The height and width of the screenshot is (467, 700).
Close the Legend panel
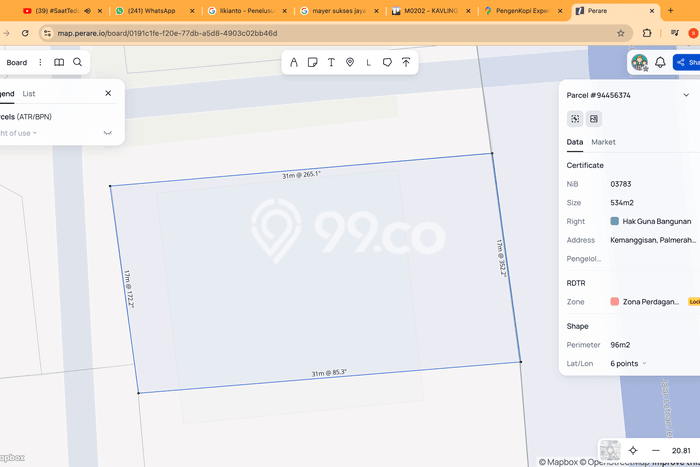click(x=108, y=93)
